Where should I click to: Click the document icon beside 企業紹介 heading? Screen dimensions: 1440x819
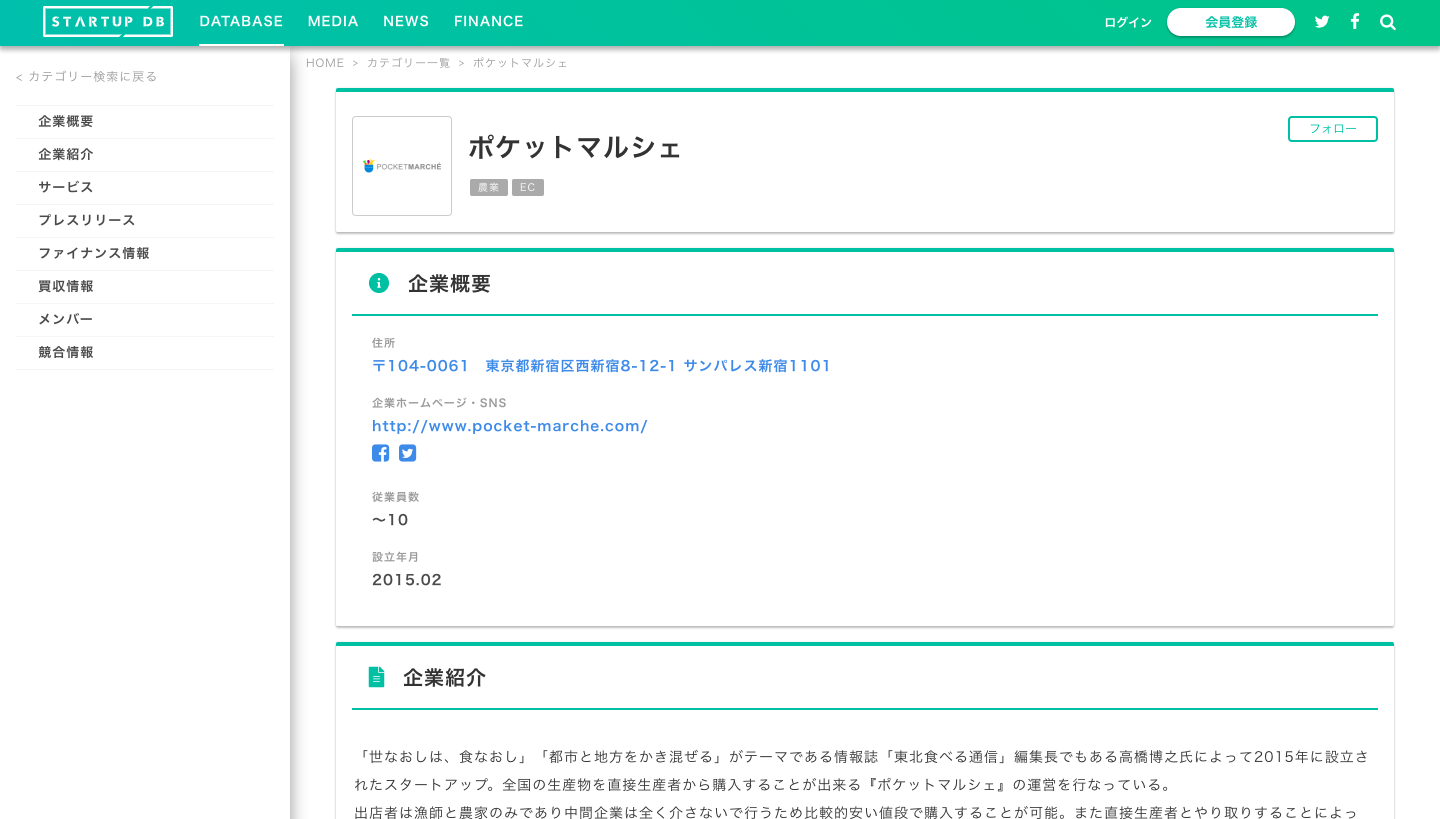coord(377,676)
